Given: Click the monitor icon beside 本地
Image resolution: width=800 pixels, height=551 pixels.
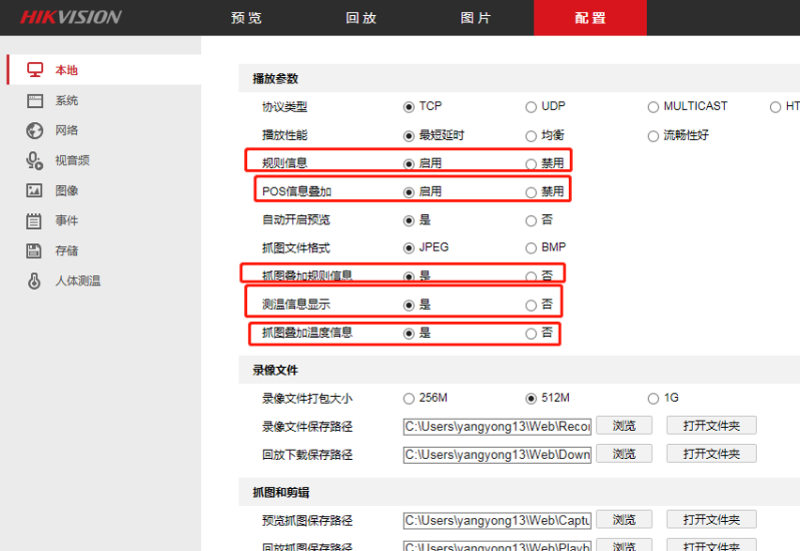Looking at the screenshot, I should [35, 70].
